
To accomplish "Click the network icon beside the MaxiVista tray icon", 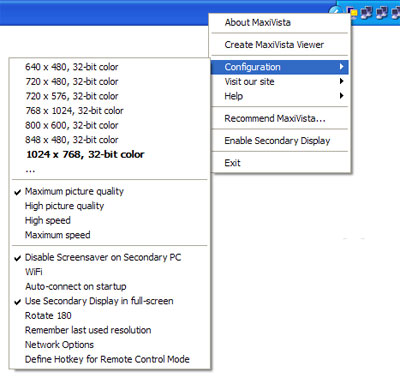I will 367,13.
